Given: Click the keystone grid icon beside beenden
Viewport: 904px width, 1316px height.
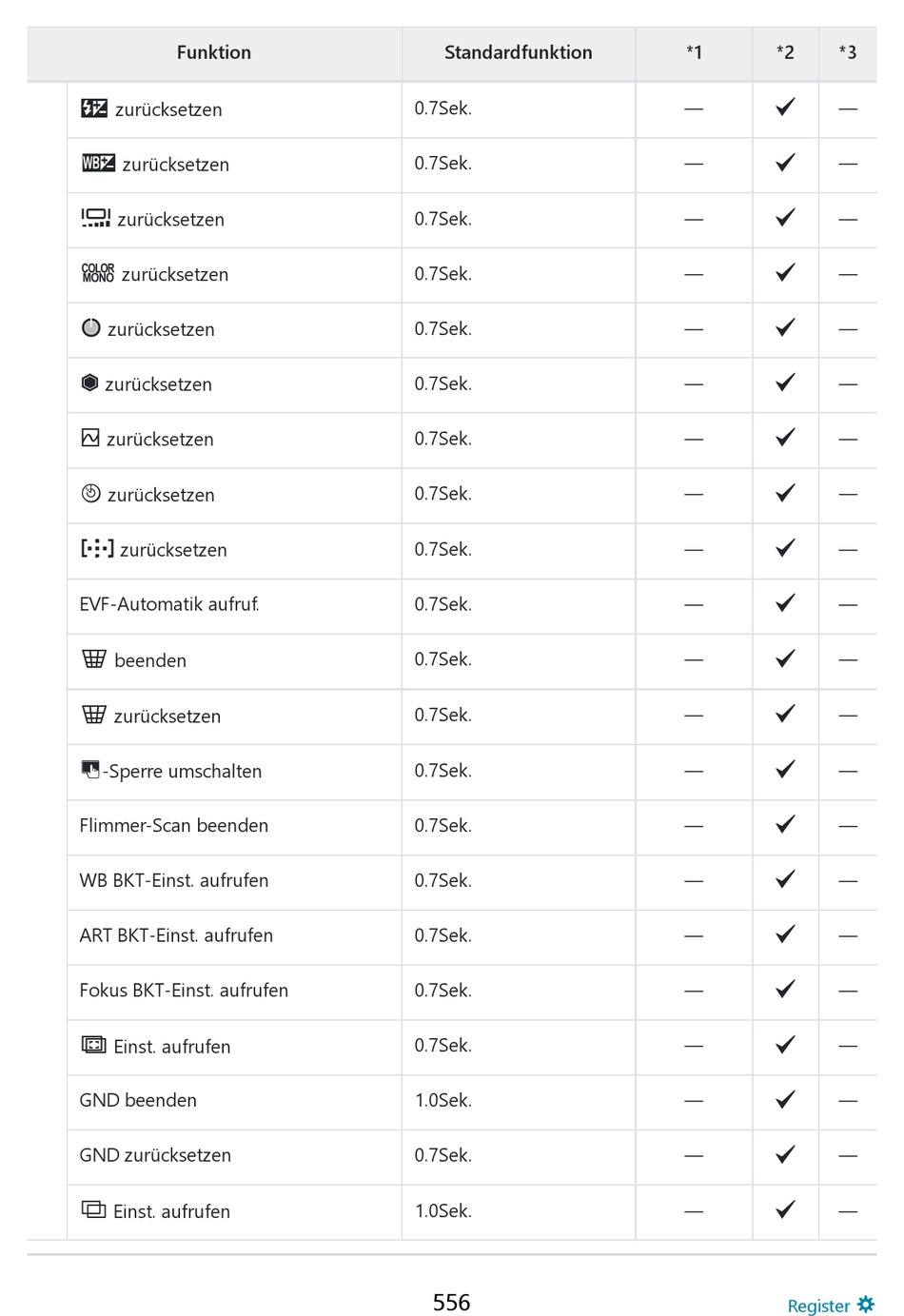Looking at the screenshot, I should tap(94, 659).
